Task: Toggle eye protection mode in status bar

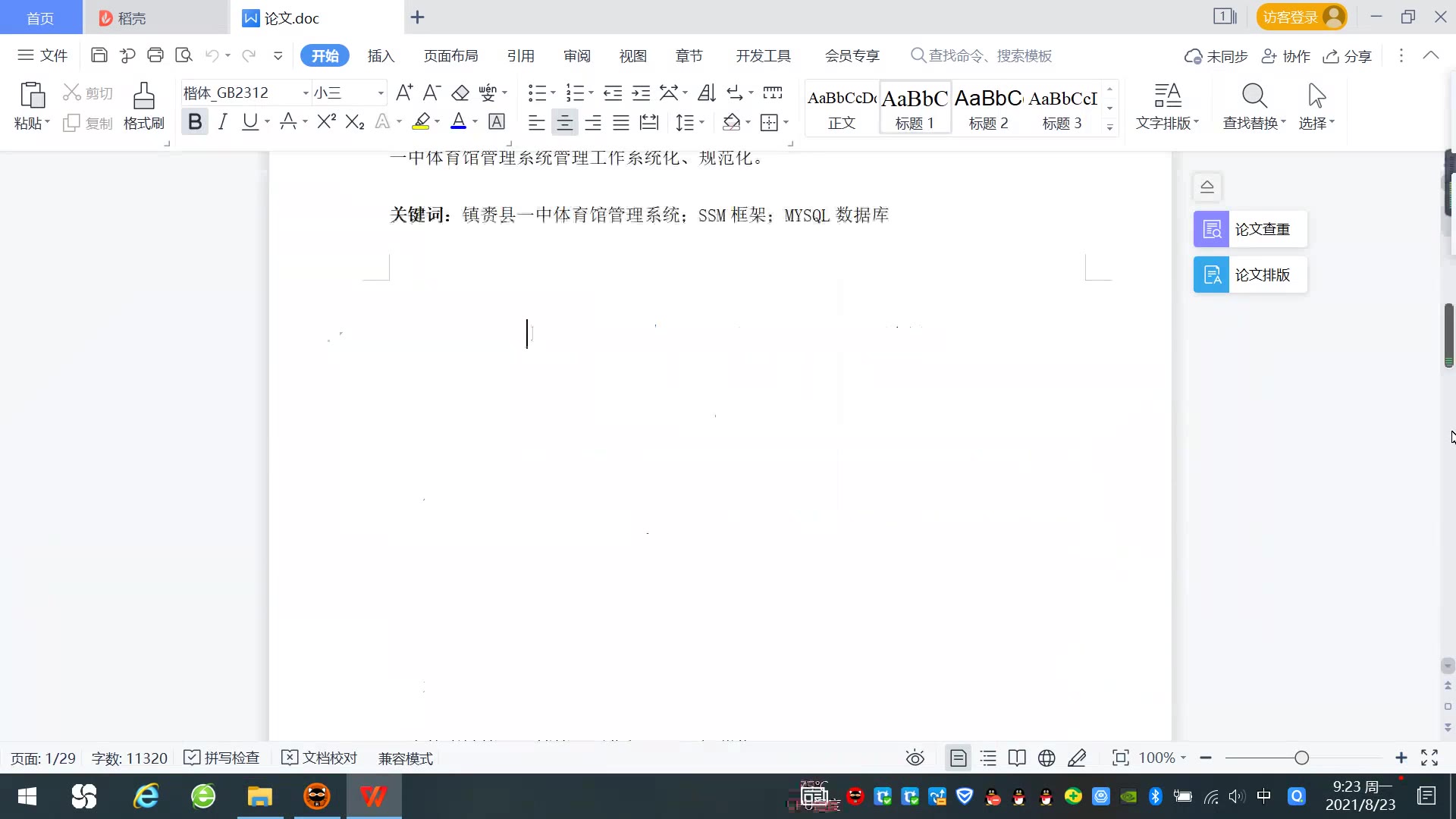Action: [x=915, y=758]
